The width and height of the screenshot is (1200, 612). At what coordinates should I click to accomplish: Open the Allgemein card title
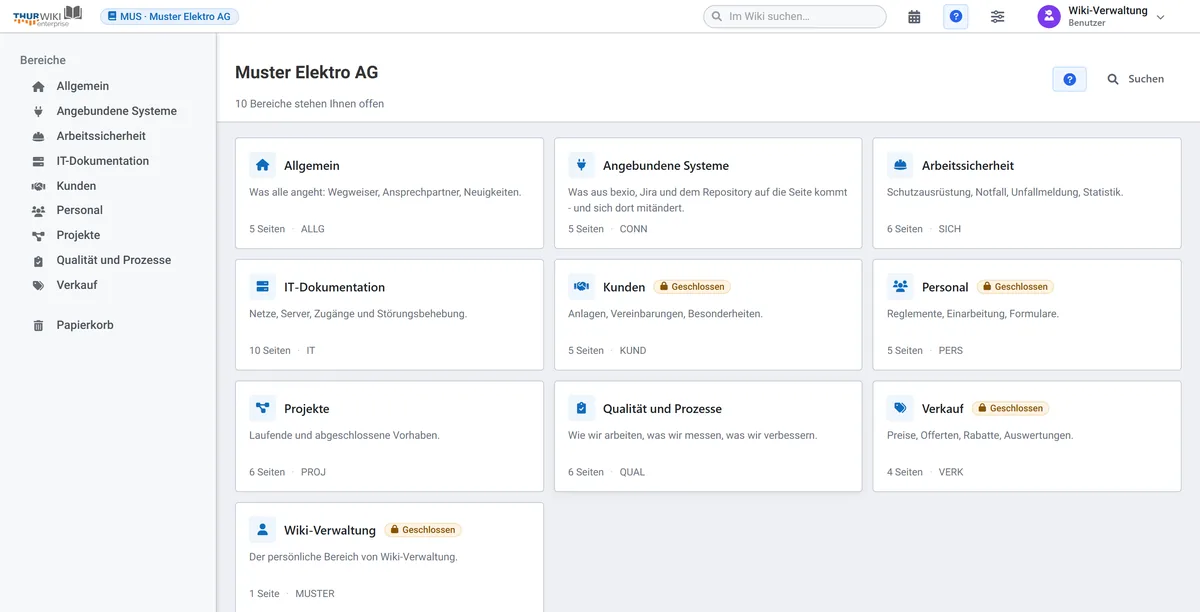click(x=312, y=166)
